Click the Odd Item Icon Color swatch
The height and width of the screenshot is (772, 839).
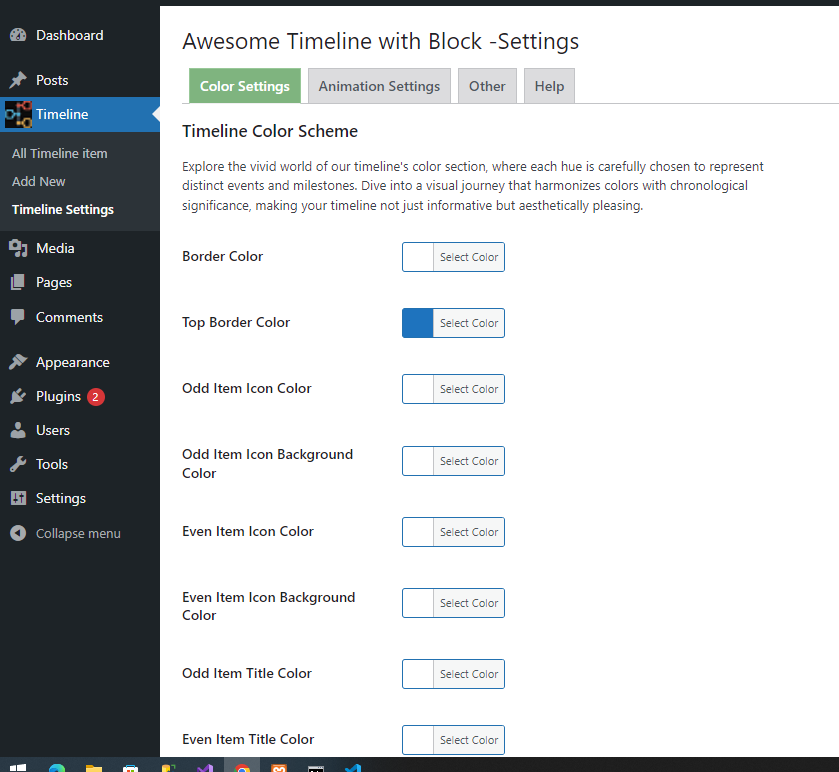pyautogui.click(x=418, y=389)
